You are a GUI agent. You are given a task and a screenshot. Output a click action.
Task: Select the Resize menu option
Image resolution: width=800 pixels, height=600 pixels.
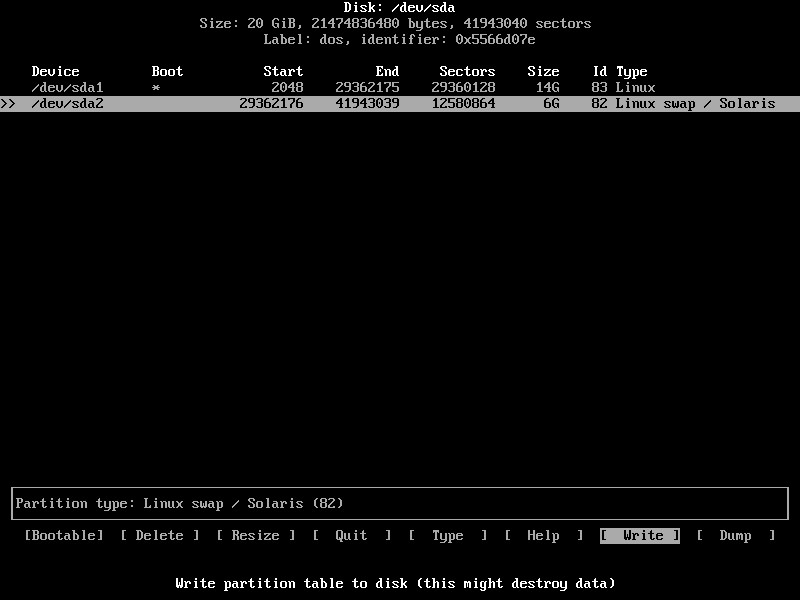tap(256, 536)
